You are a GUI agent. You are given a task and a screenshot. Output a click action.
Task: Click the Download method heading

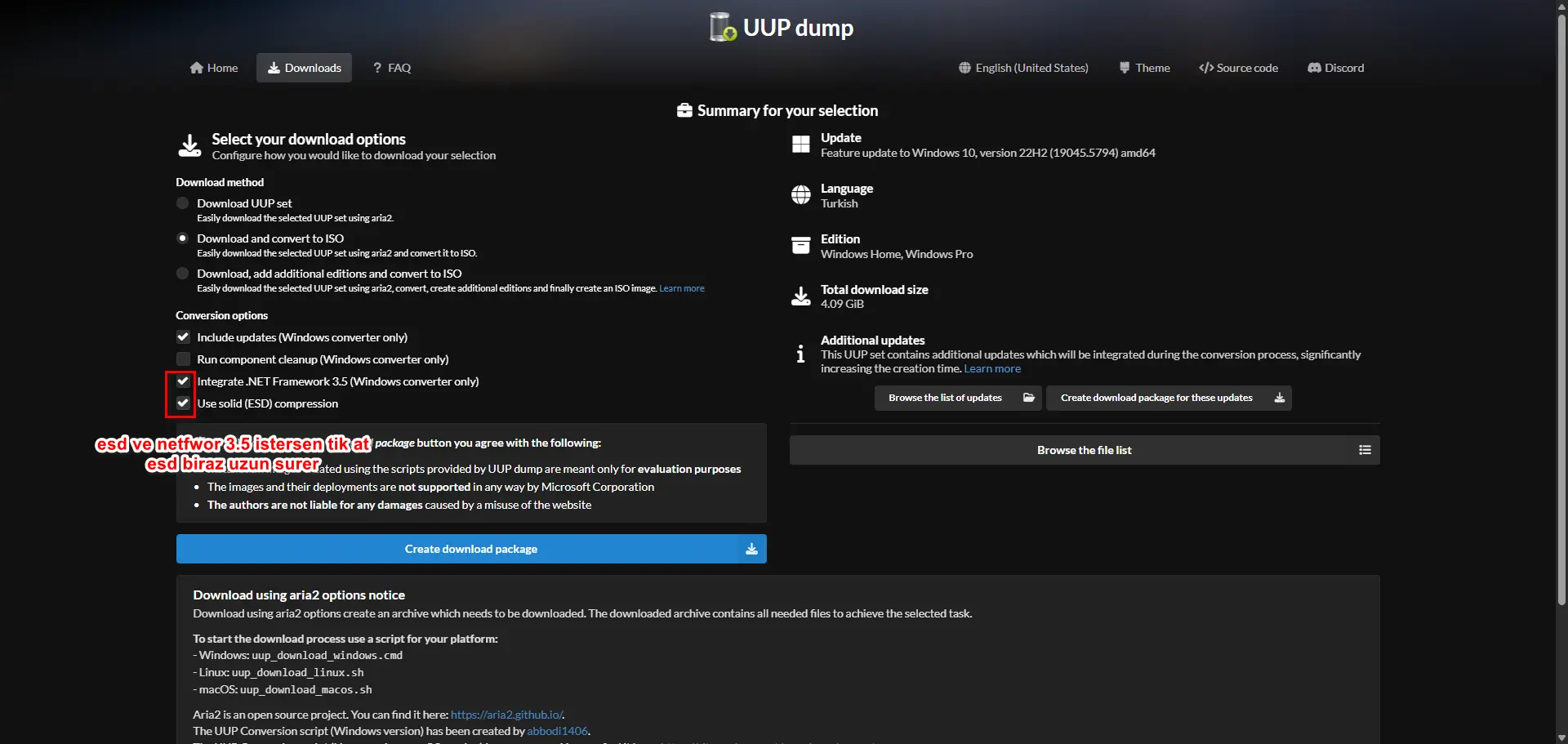(220, 182)
